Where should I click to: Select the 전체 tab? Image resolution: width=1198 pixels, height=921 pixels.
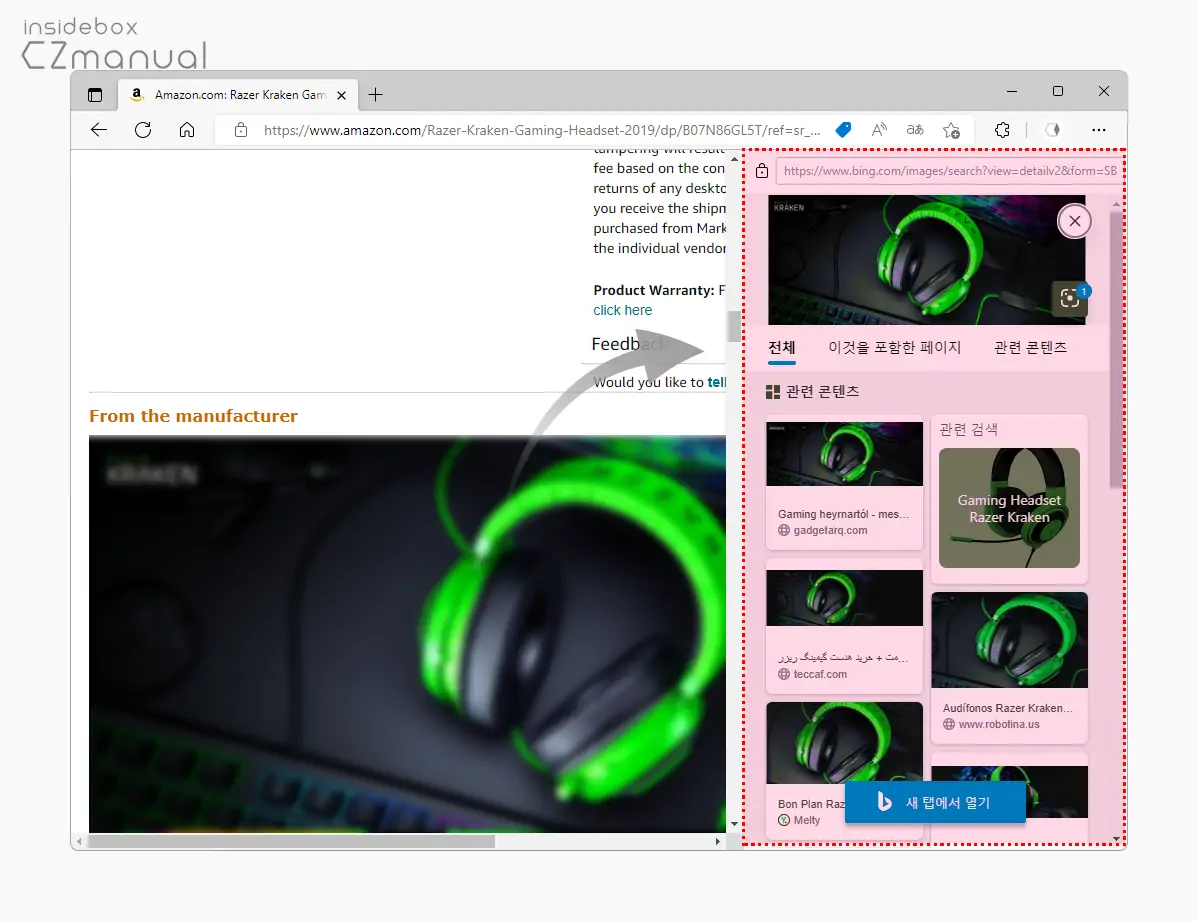pos(782,348)
